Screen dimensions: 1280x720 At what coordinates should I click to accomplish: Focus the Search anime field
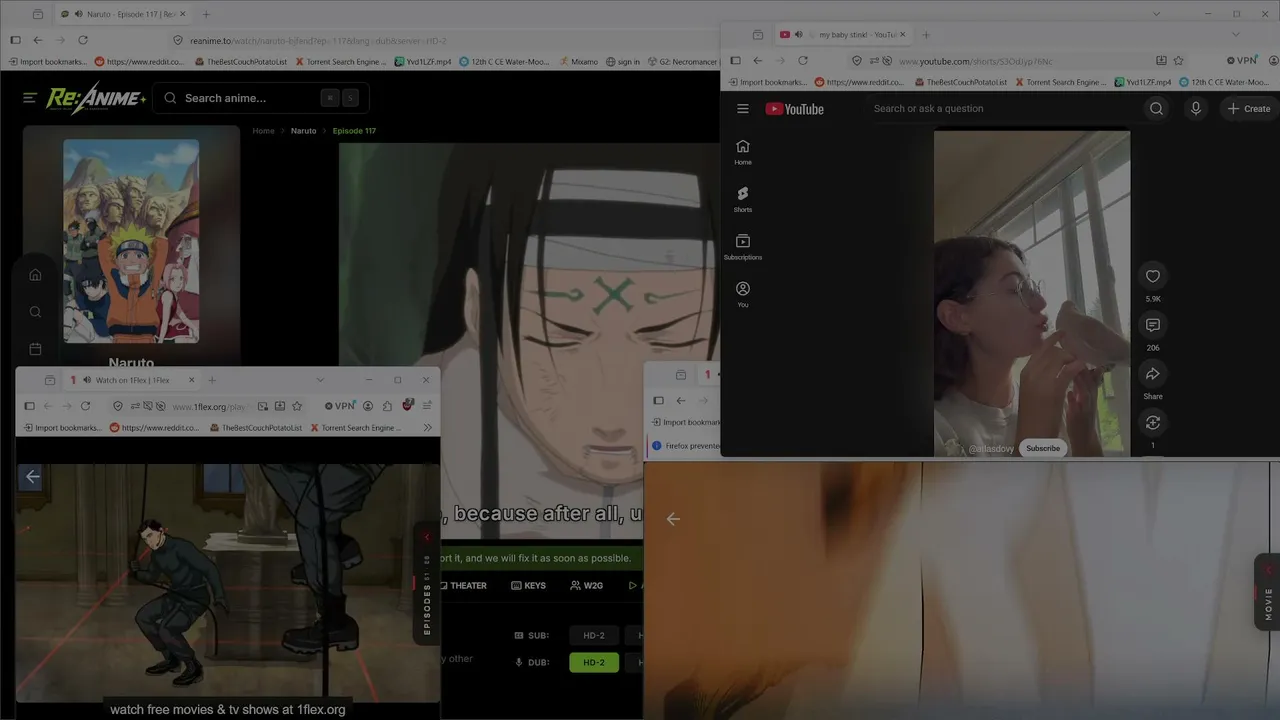[260, 98]
